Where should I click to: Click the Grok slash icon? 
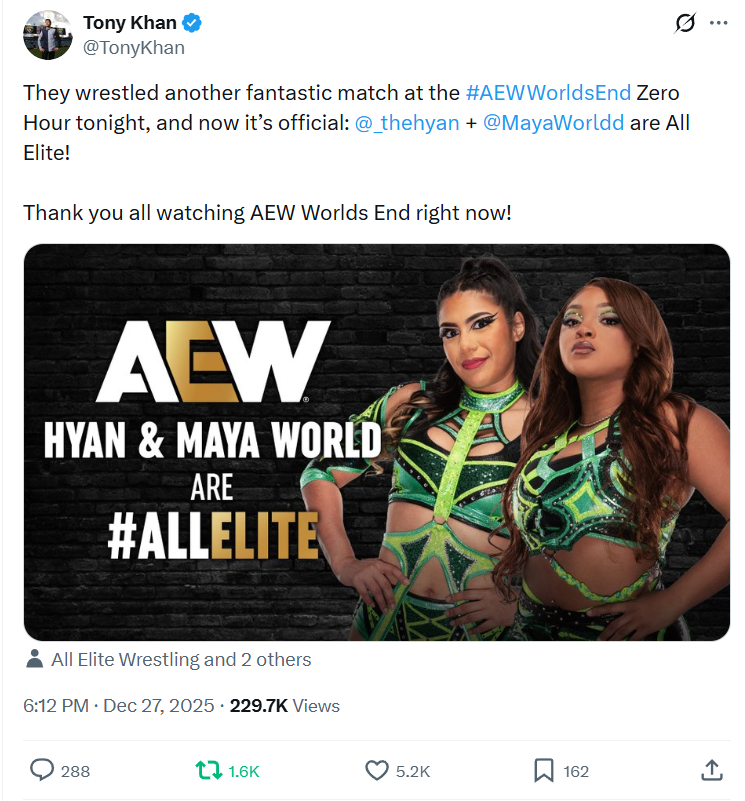click(x=685, y=23)
